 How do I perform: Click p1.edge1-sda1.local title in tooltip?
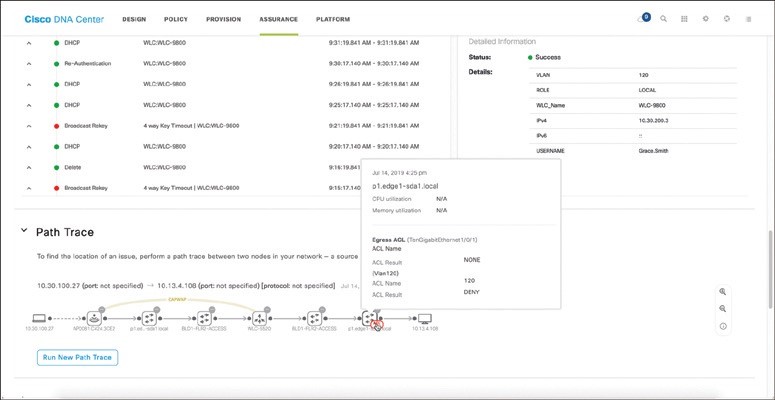coord(405,186)
